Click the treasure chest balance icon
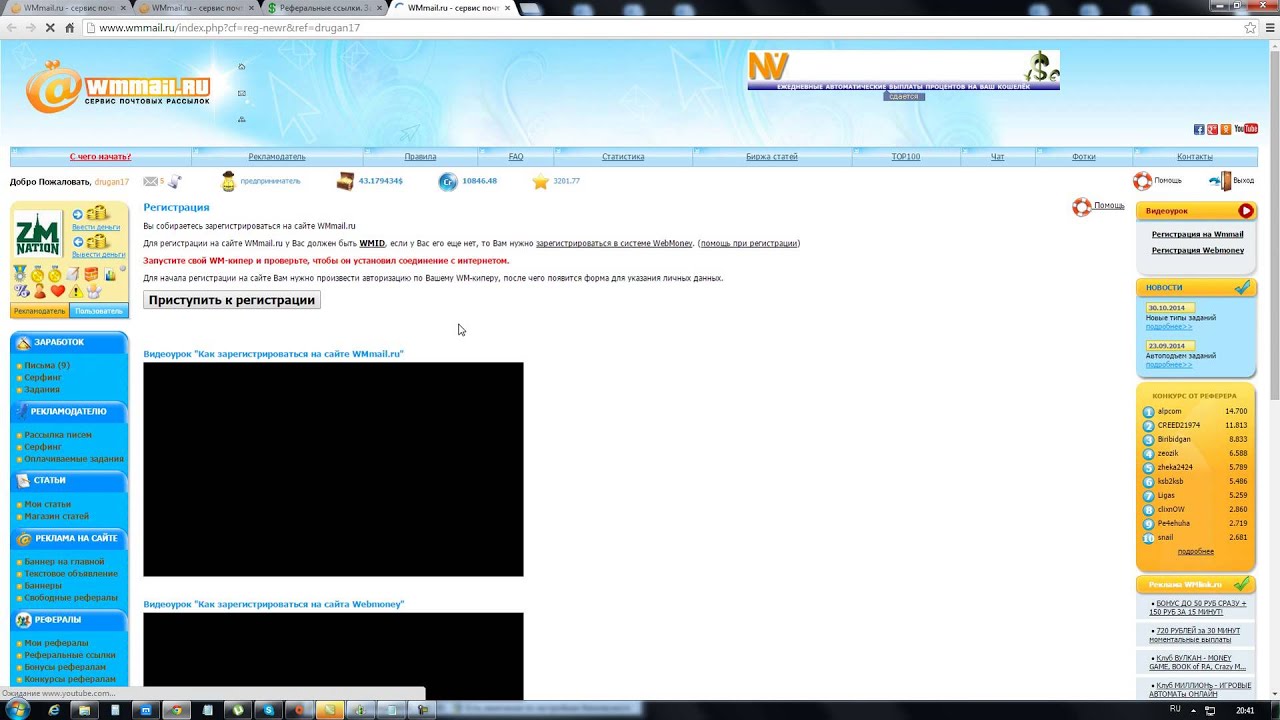Viewport: 1280px width, 720px height. pyautogui.click(x=345, y=181)
